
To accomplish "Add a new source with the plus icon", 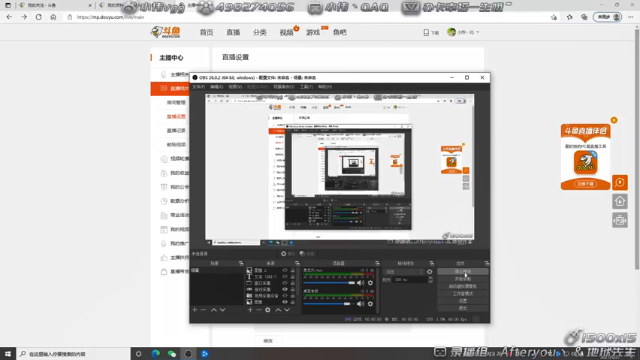I will 250,310.
